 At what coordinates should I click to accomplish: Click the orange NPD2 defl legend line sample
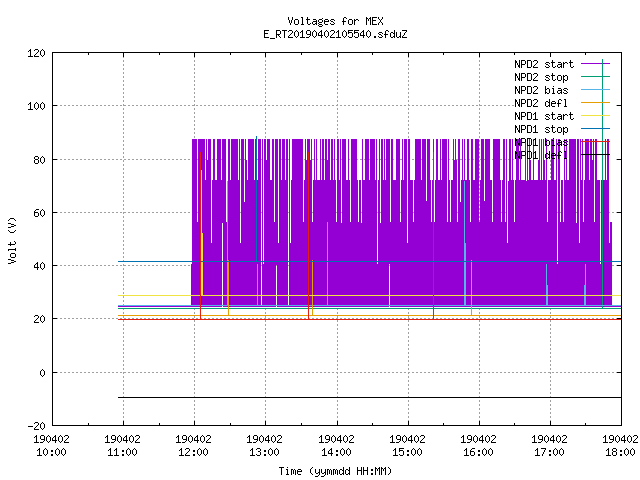[x=595, y=103]
